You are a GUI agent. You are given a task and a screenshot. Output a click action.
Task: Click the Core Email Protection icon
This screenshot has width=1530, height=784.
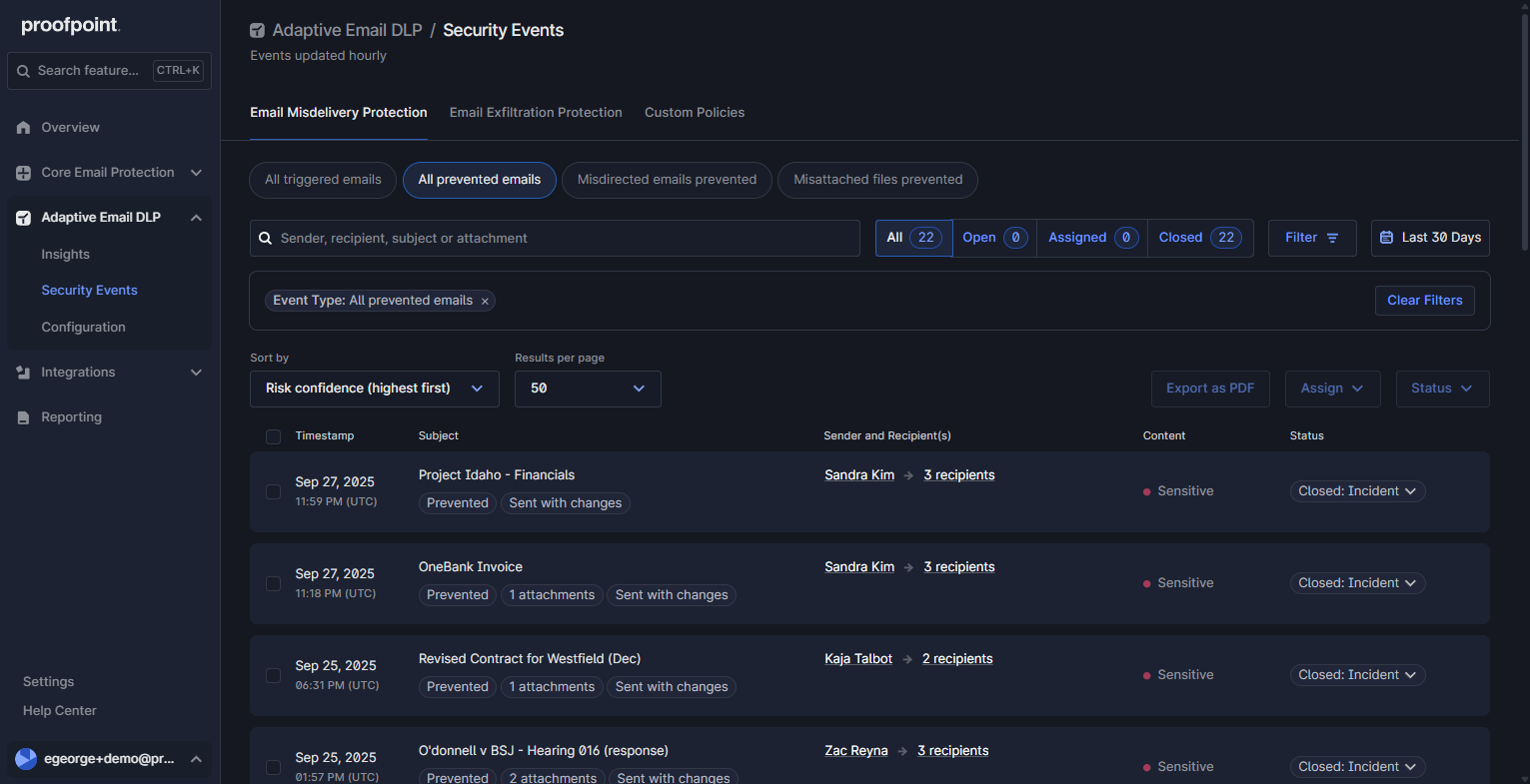click(24, 173)
